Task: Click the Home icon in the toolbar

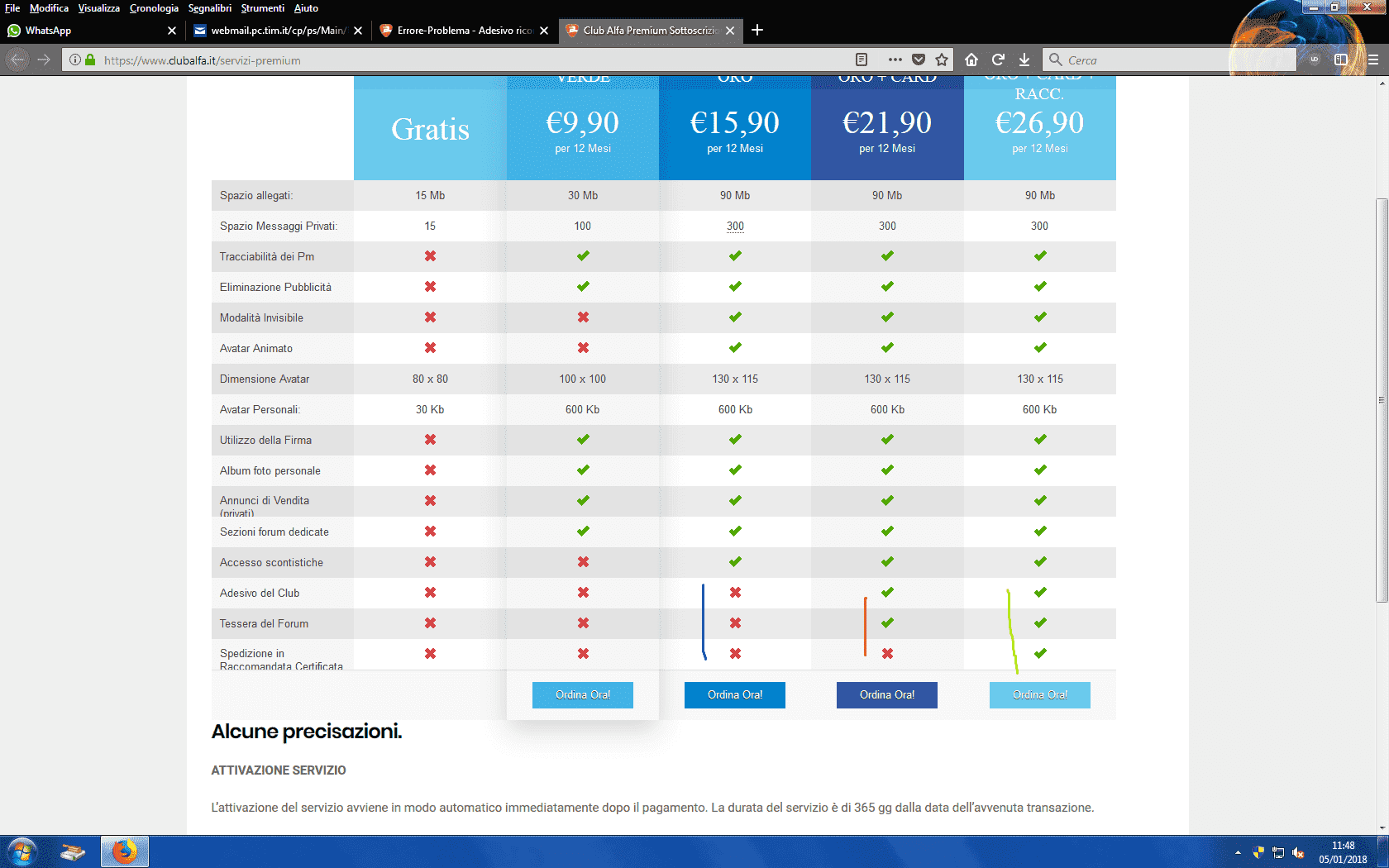Action: [971, 60]
